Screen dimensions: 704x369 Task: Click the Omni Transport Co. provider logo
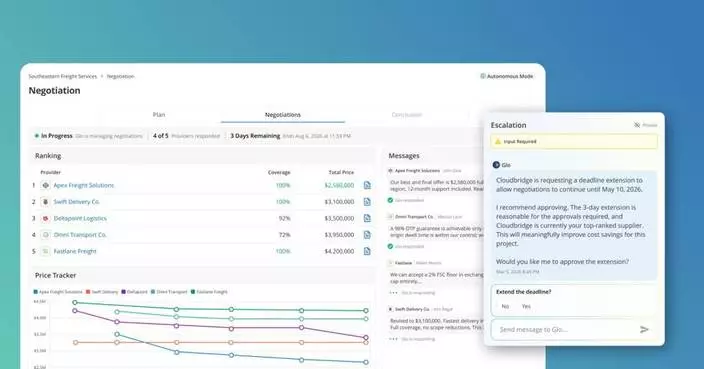[x=45, y=235]
